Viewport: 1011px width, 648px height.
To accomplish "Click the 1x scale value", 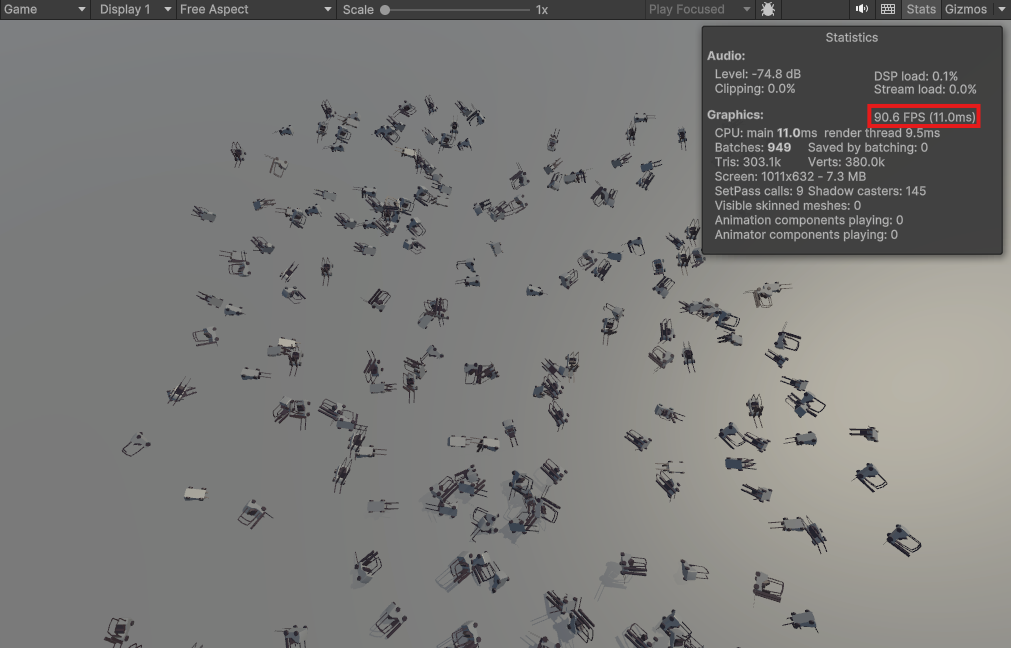I will 541,9.
